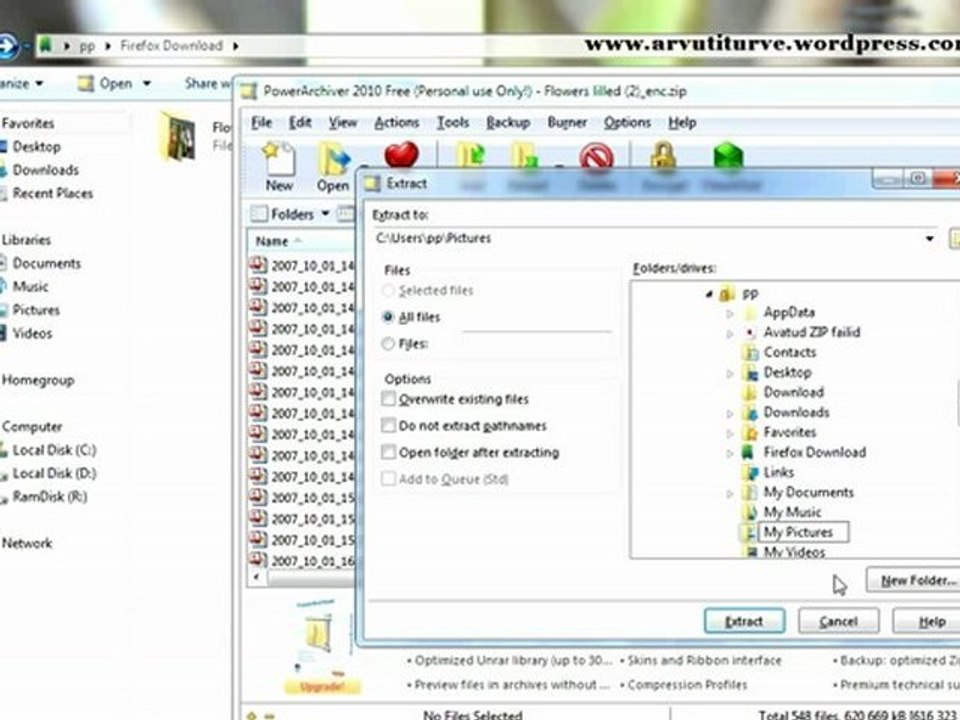Select My Music folder in the tree
Viewport: 960px width, 720px height.
click(792, 512)
